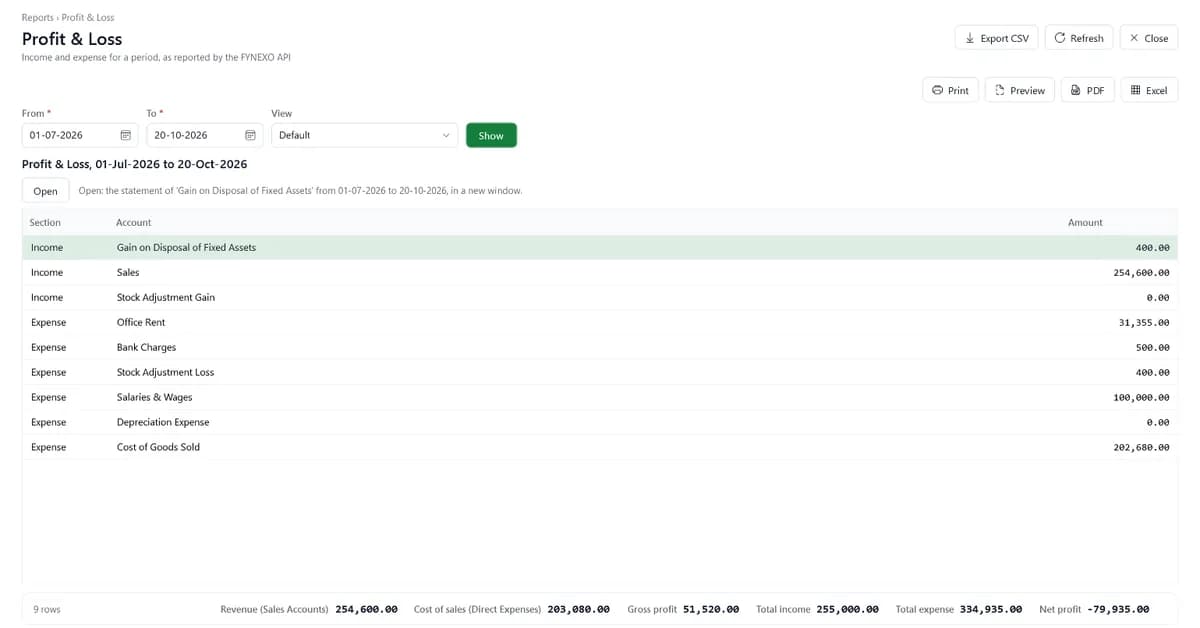Image resolution: width=1200 pixels, height=628 pixels.
Task: Select the Salaries & Wages row
Action: coord(600,397)
